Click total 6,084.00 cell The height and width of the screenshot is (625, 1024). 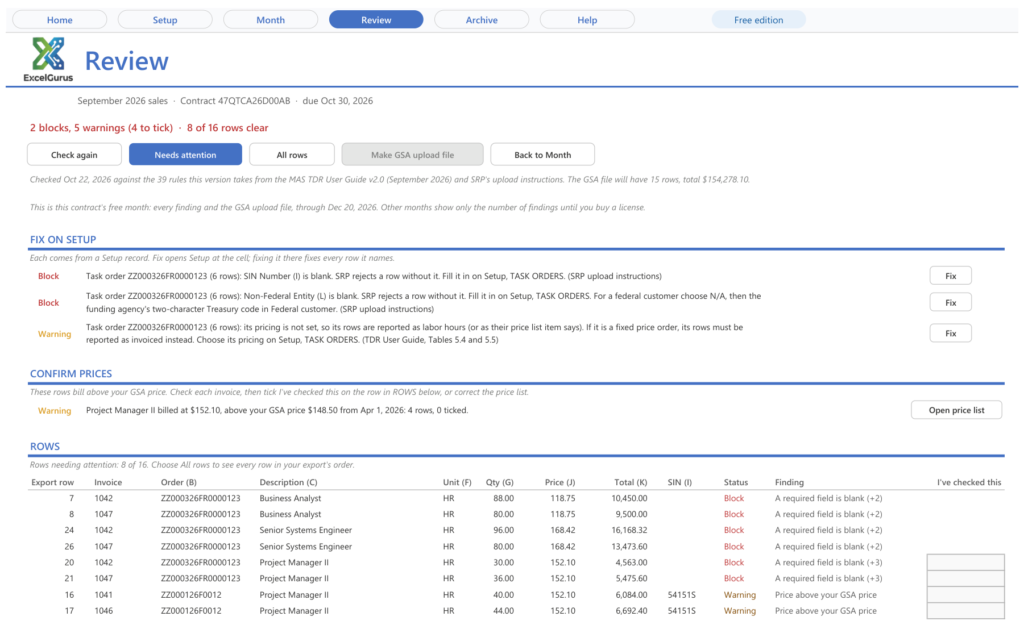(631, 594)
